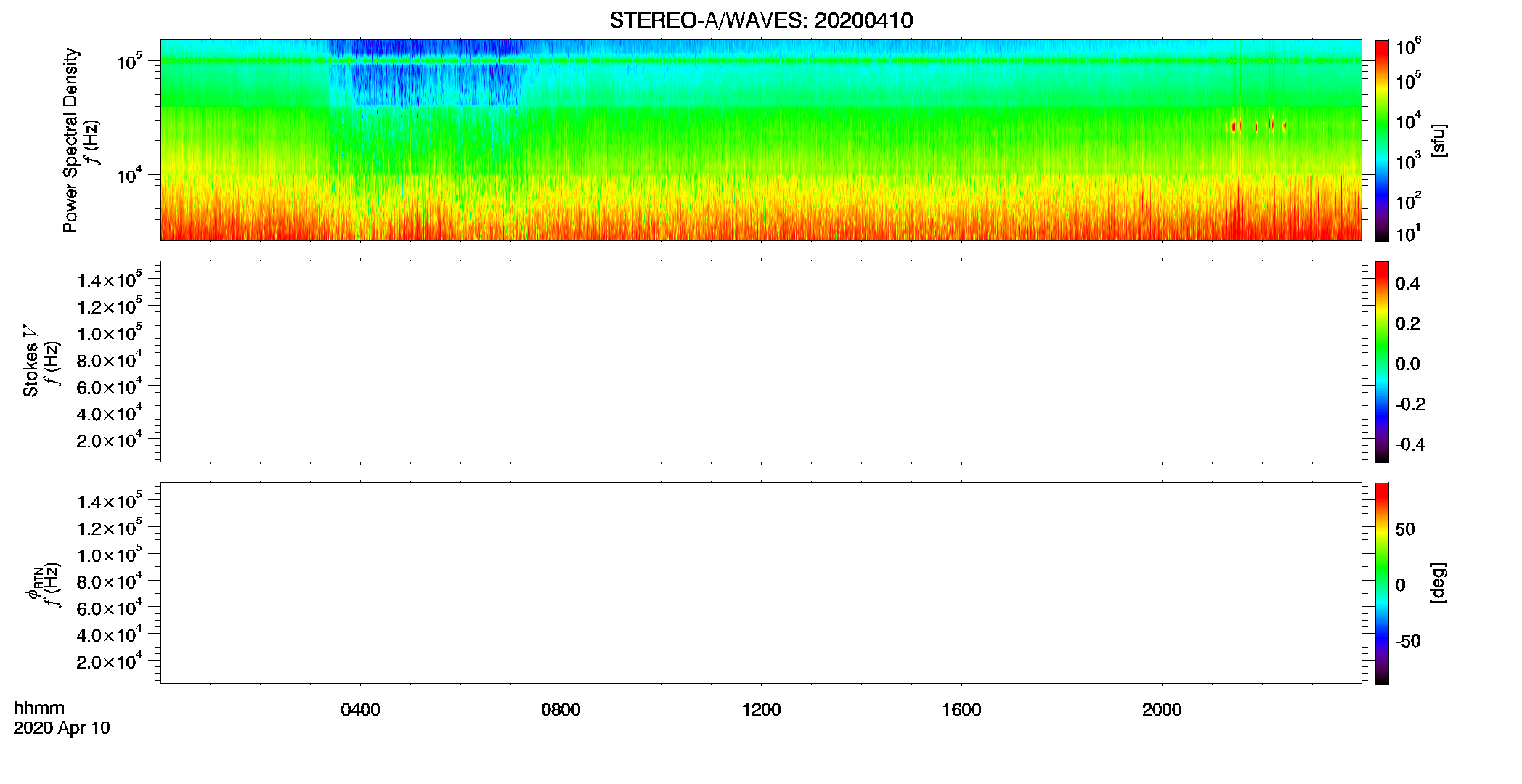Click the [sfu] colorbar unit label
Screen dimensions: 1522x784
1438,141
